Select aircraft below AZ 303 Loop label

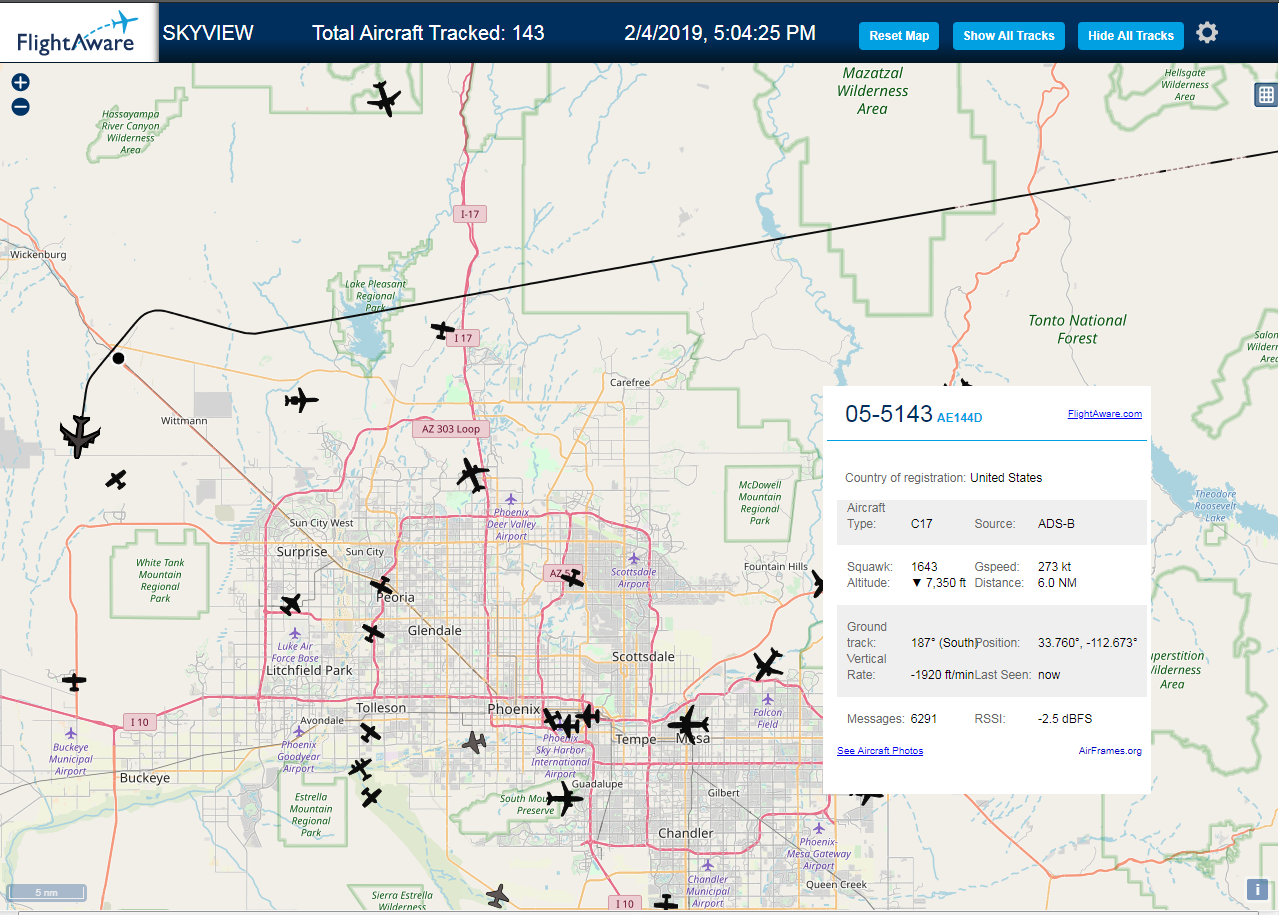click(472, 474)
